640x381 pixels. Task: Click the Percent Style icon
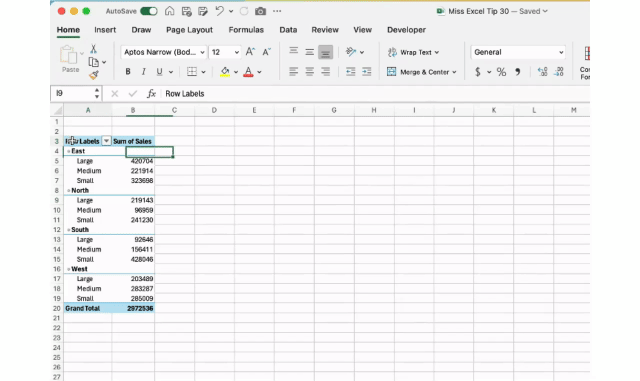pyautogui.click(x=501, y=72)
